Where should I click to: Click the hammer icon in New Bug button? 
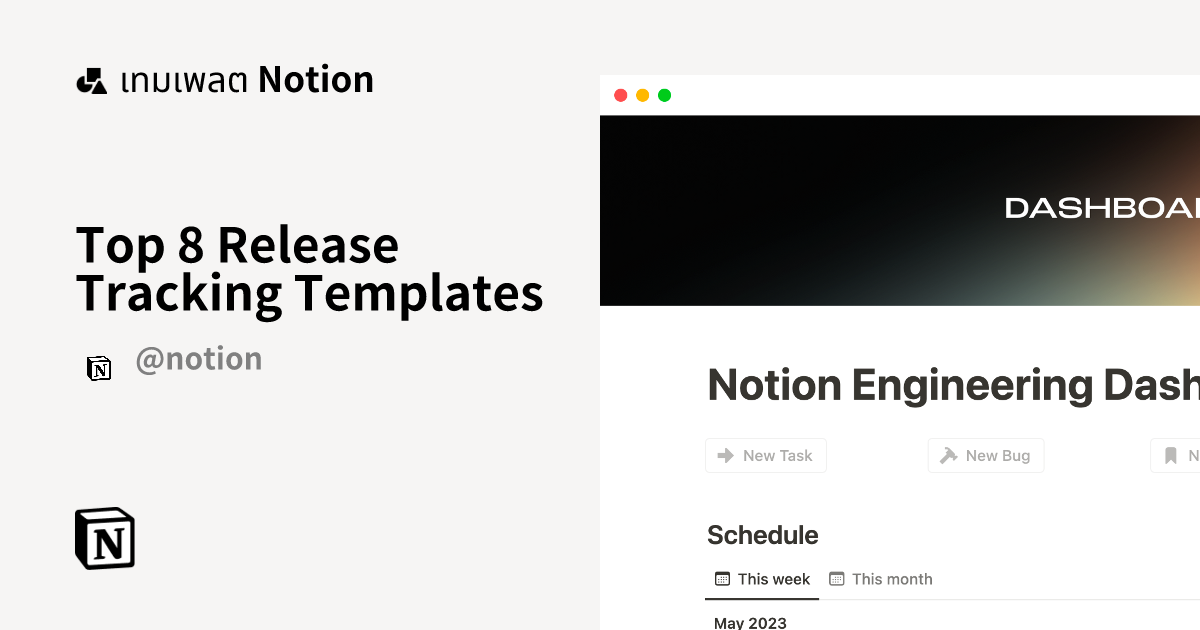946,455
